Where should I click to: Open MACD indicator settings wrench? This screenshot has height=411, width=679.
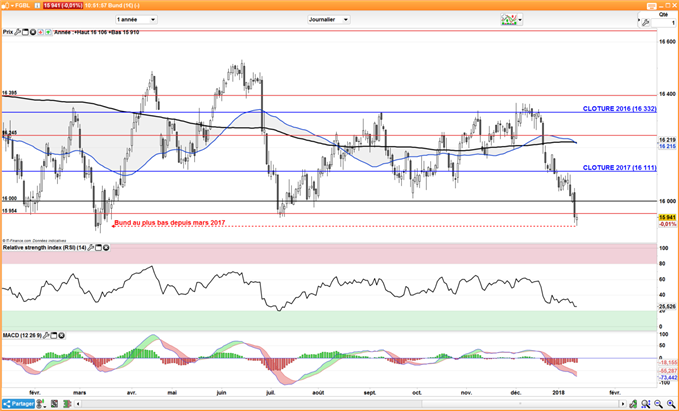click(x=46, y=336)
